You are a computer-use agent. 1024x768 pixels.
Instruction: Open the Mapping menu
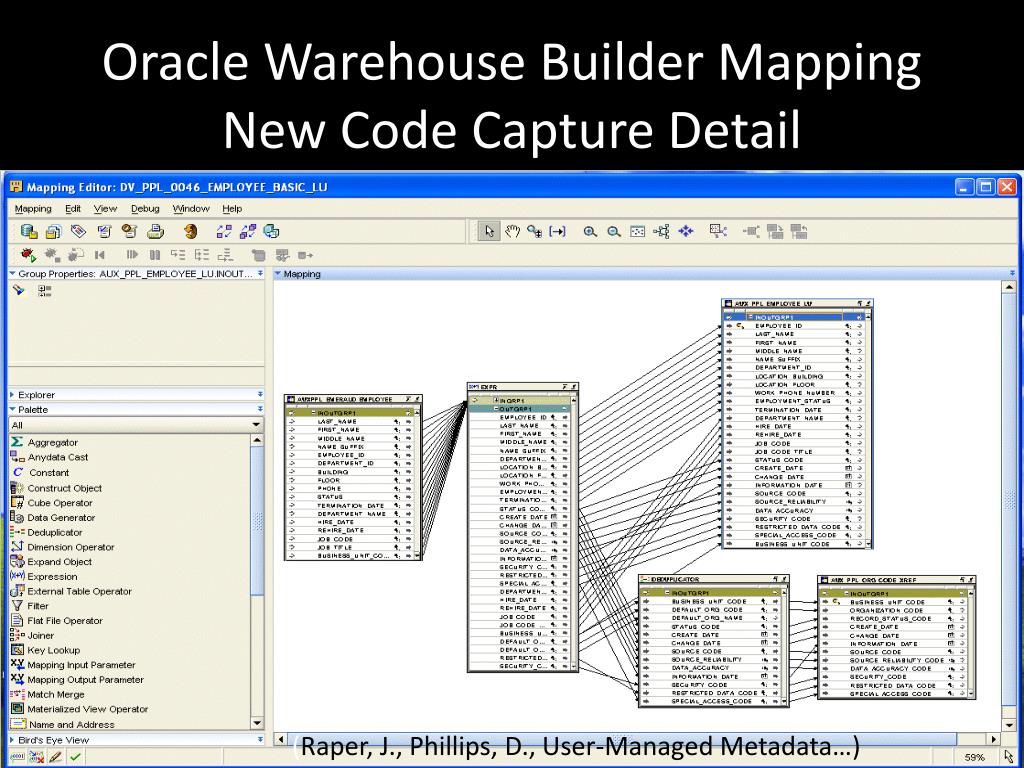tap(33, 208)
